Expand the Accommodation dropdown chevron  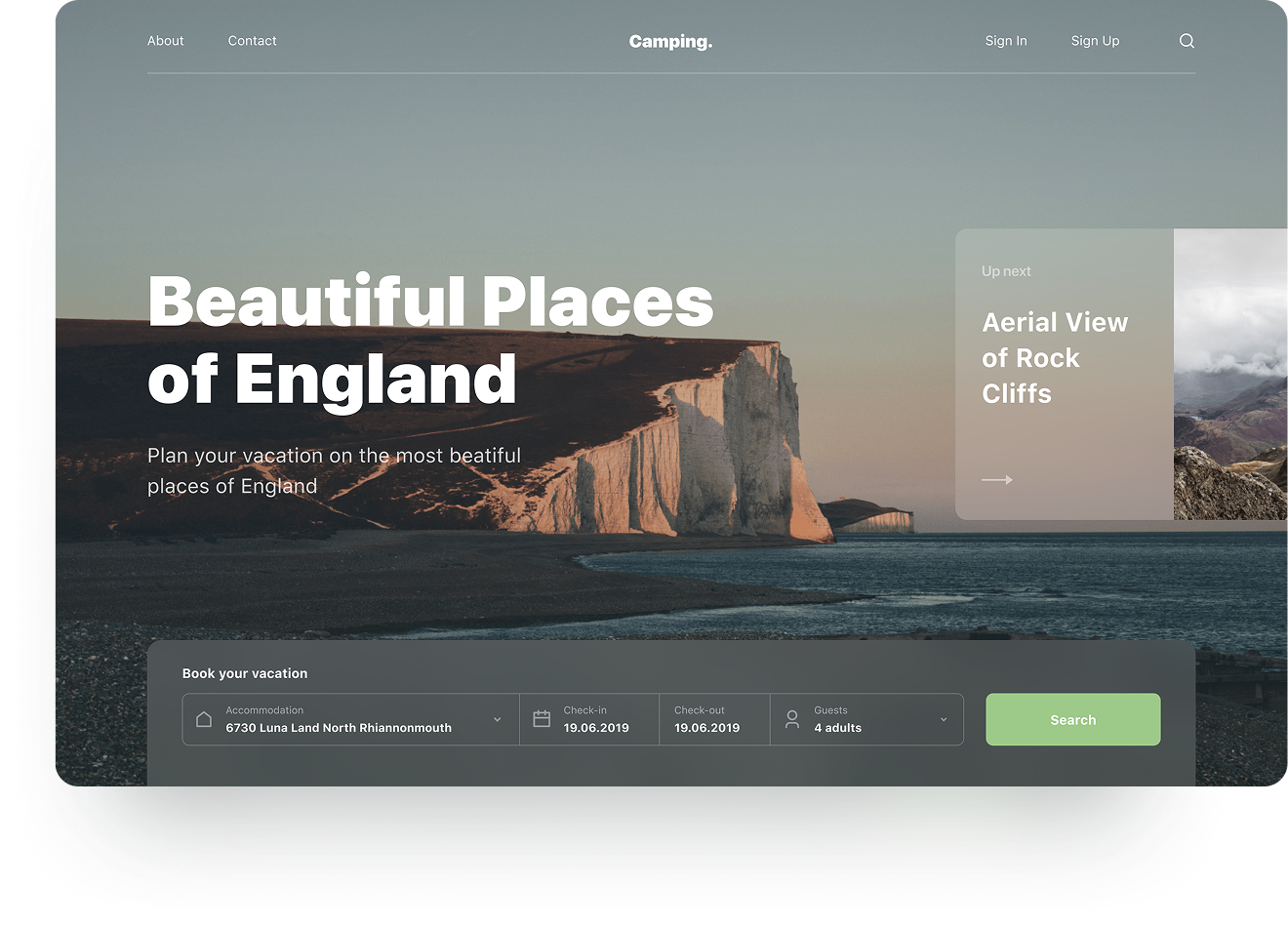[497, 720]
